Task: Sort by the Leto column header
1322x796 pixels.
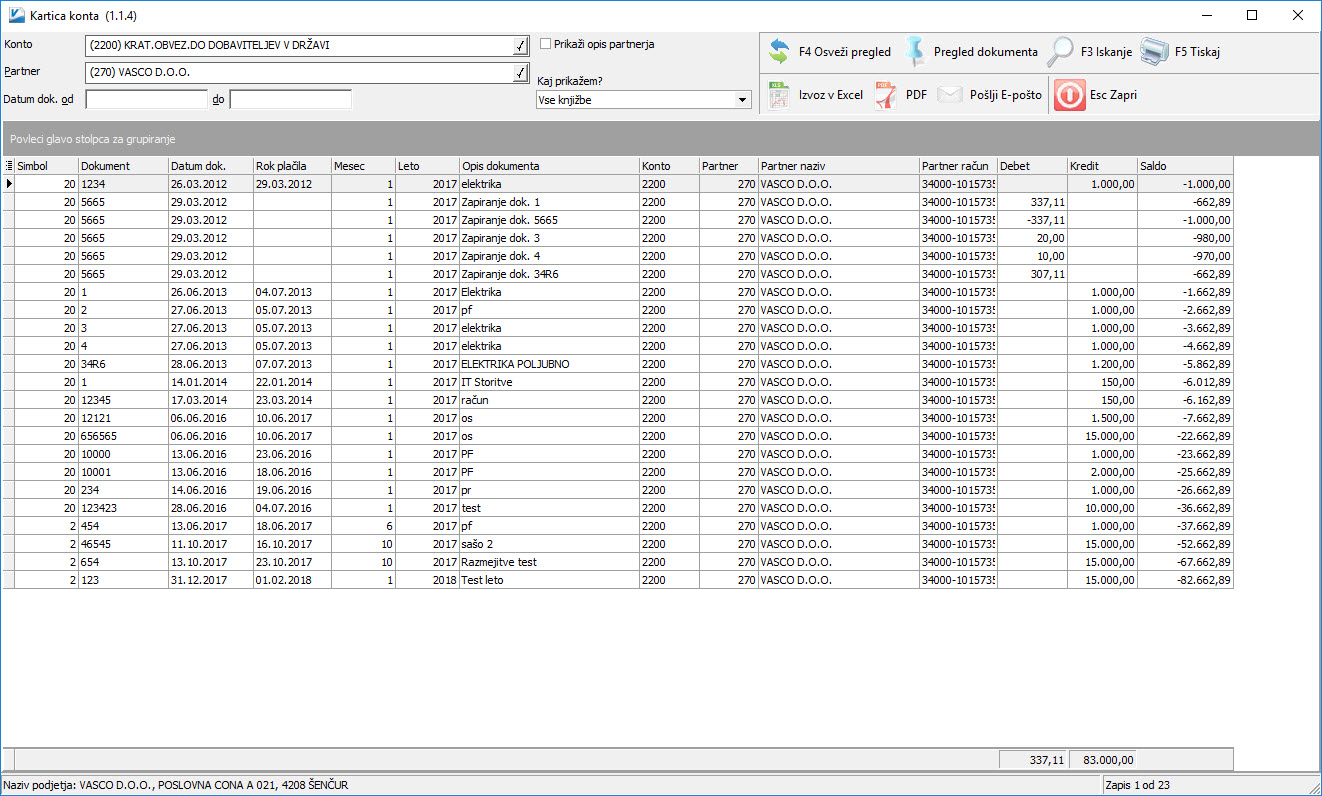Action: point(427,166)
